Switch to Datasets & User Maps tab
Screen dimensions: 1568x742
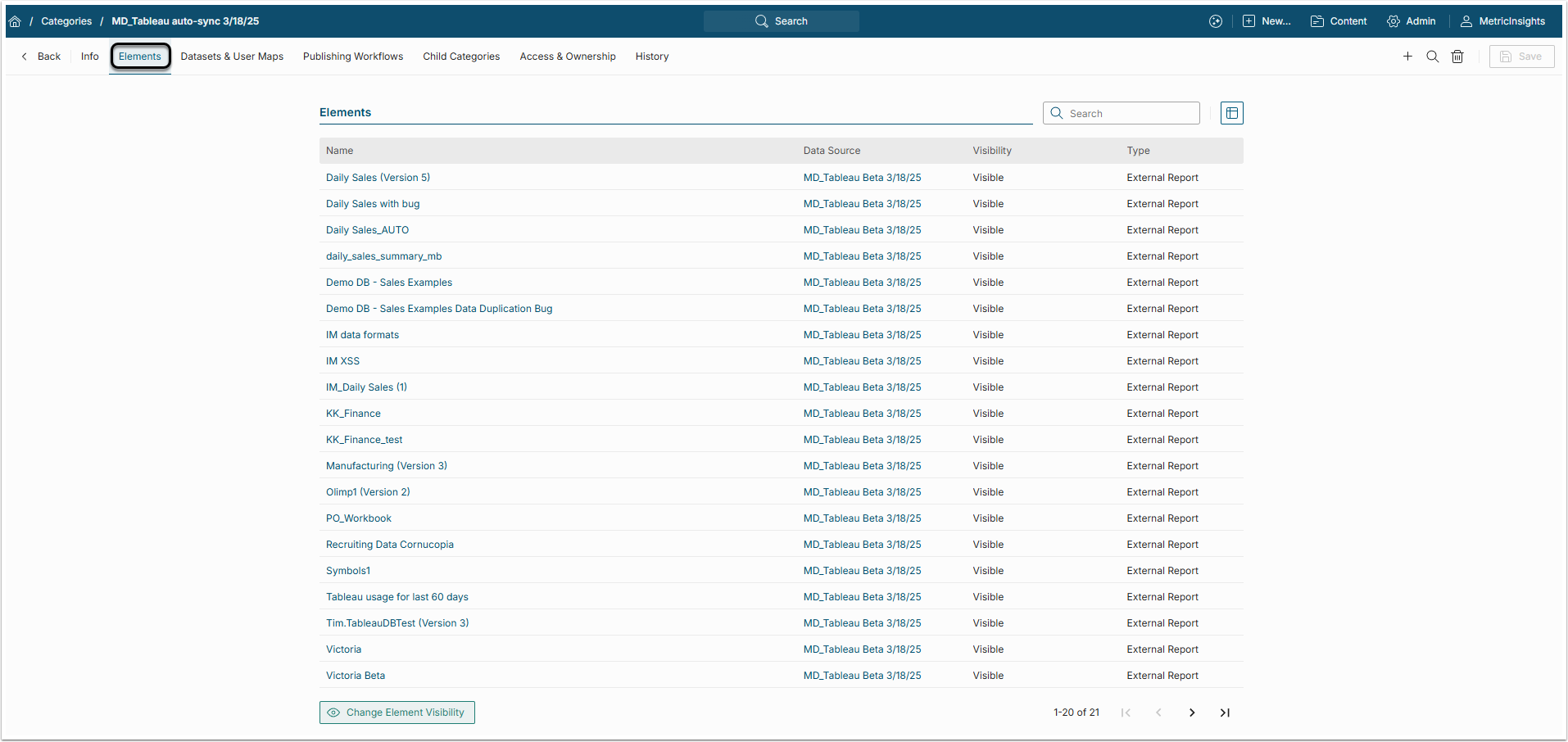click(x=232, y=57)
